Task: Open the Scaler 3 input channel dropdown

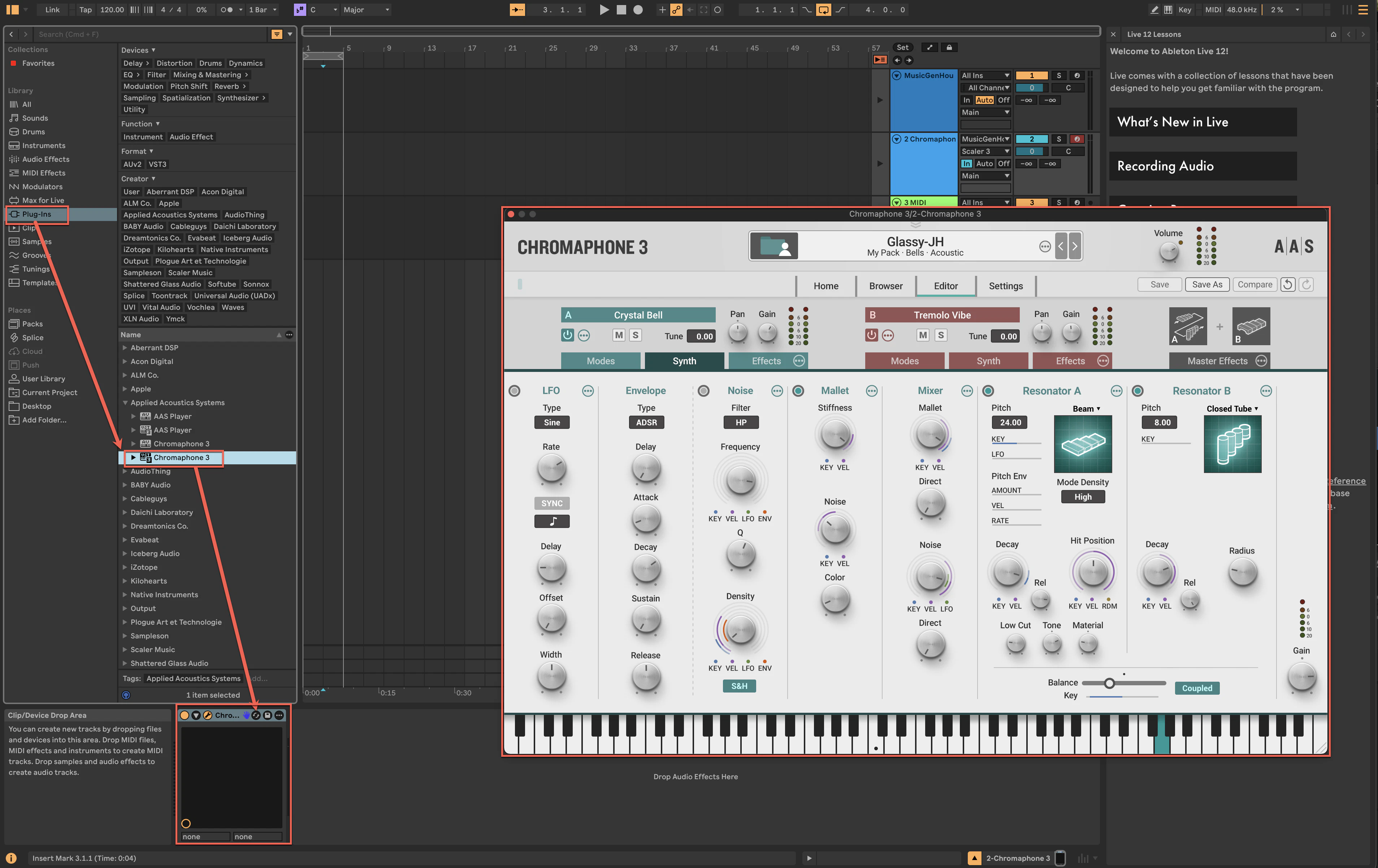Action: coord(985,152)
